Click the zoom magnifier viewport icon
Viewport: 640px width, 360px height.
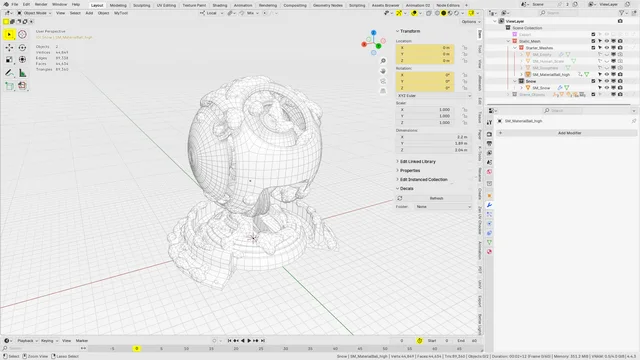(383, 61)
